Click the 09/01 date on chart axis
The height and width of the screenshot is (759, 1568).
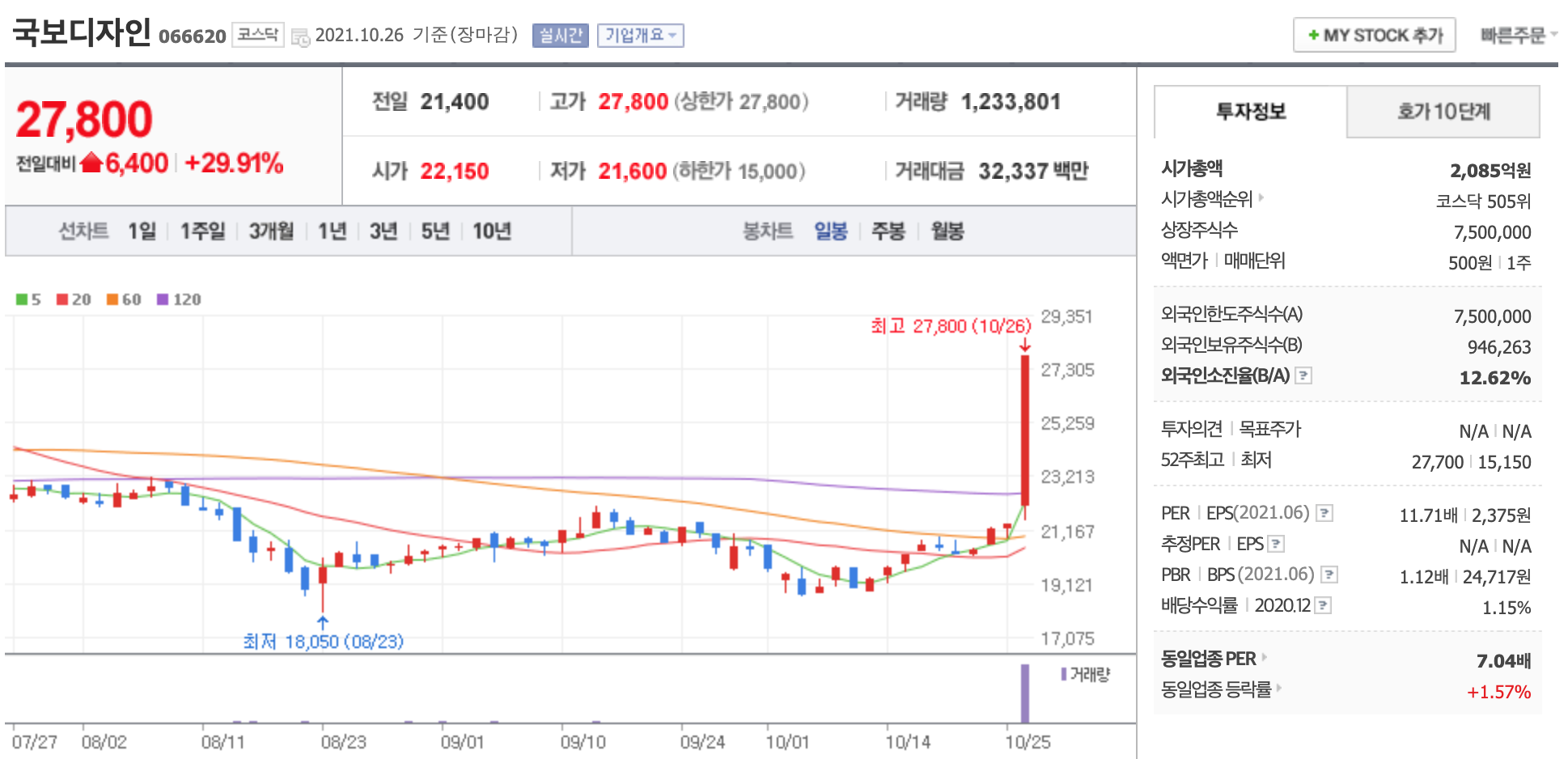click(x=463, y=742)
